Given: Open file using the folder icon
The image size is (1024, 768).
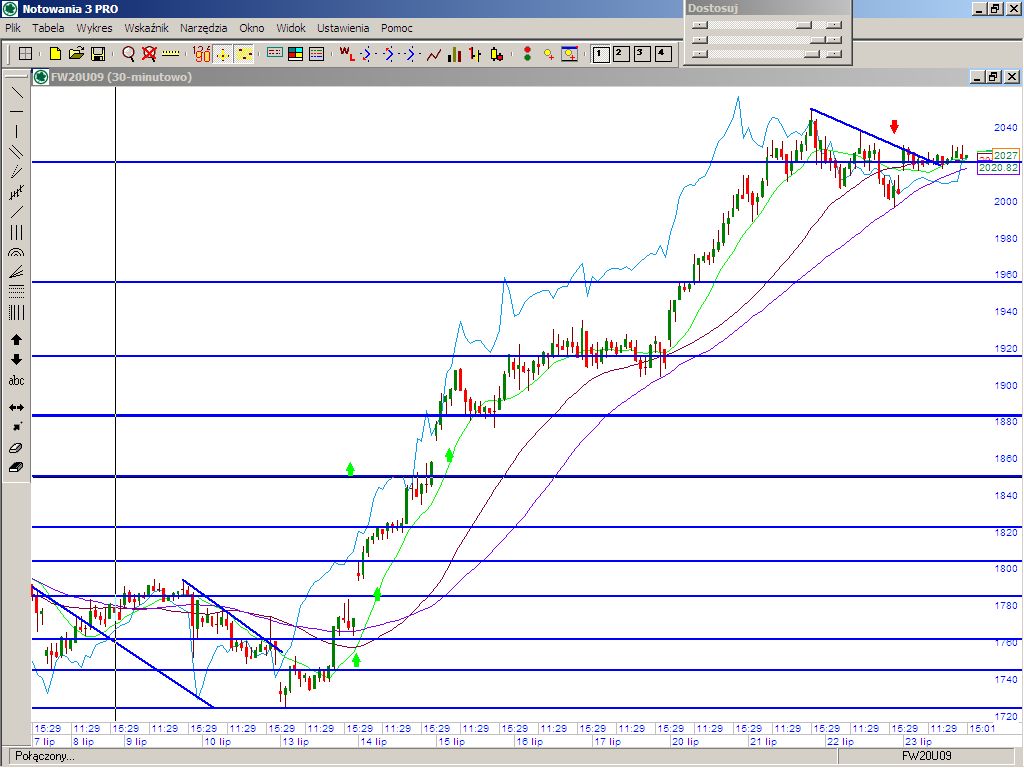Looking at the screenshot, I should coord(76,54).
